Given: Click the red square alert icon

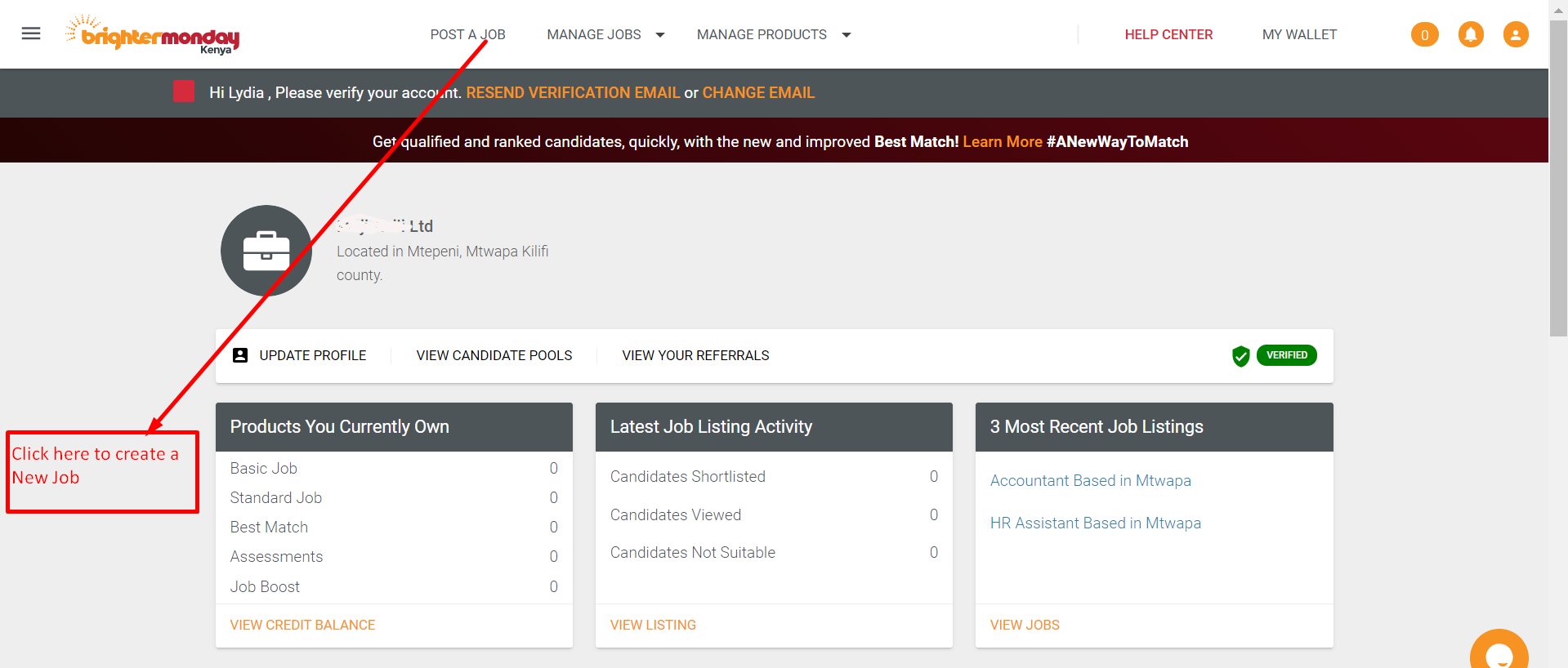Looking at the screenshot, I should tap(184, 91).
